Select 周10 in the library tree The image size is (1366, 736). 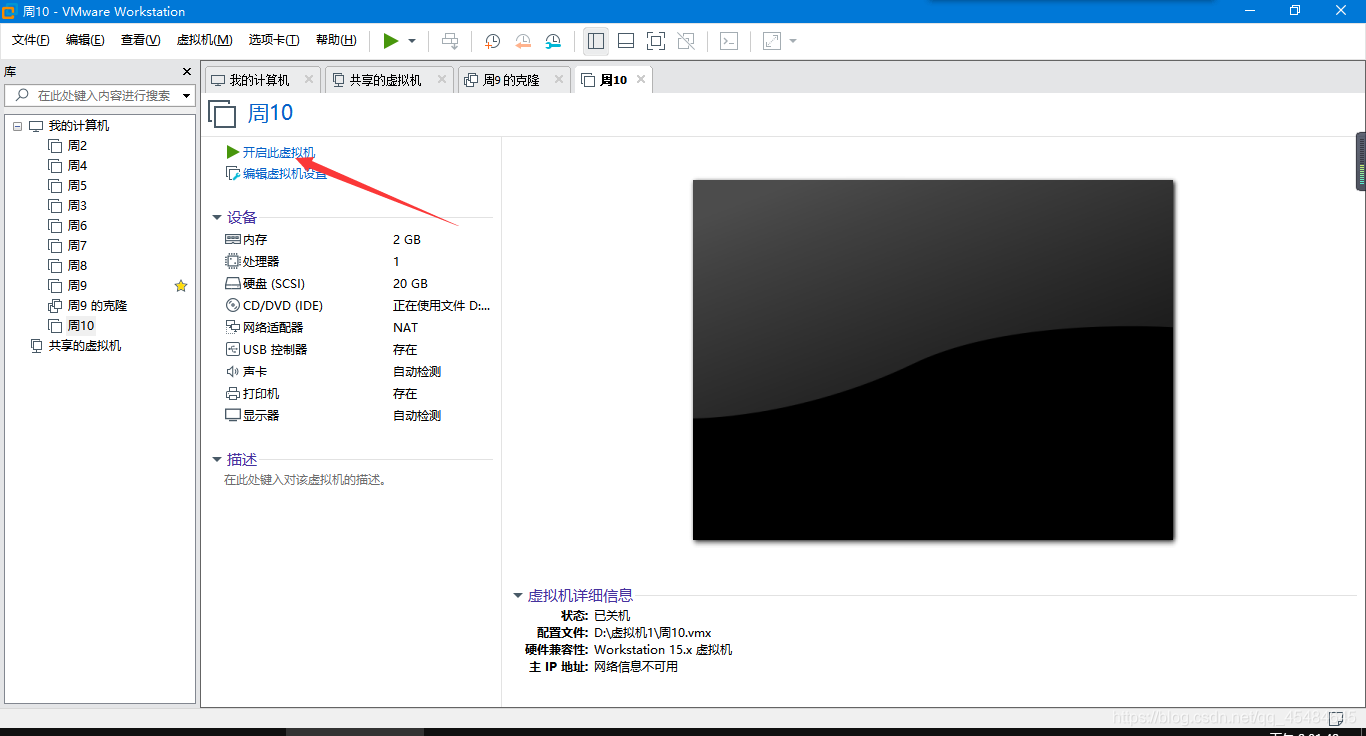pos(80,326)
